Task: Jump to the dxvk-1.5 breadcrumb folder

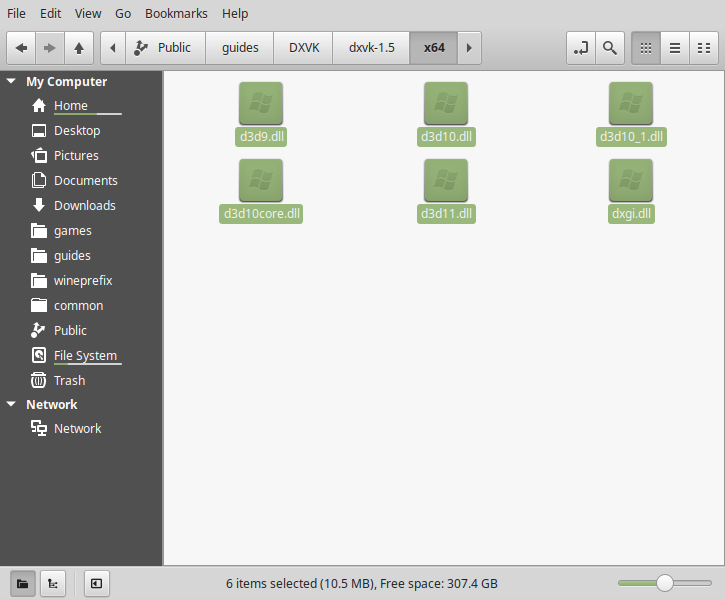Action: [x=371, y=48]
